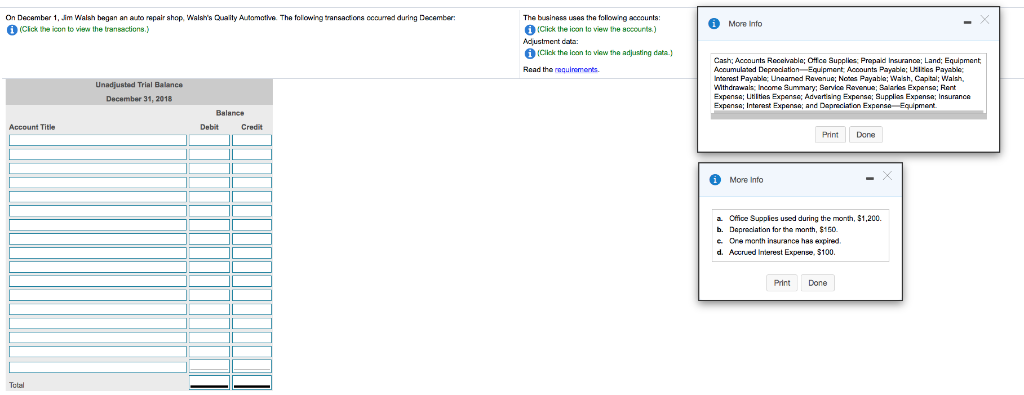This screenshot has height=395, width=1024.
Task: Open the accounts info icon
Action: pyautogui.click(x=530, y=29)
